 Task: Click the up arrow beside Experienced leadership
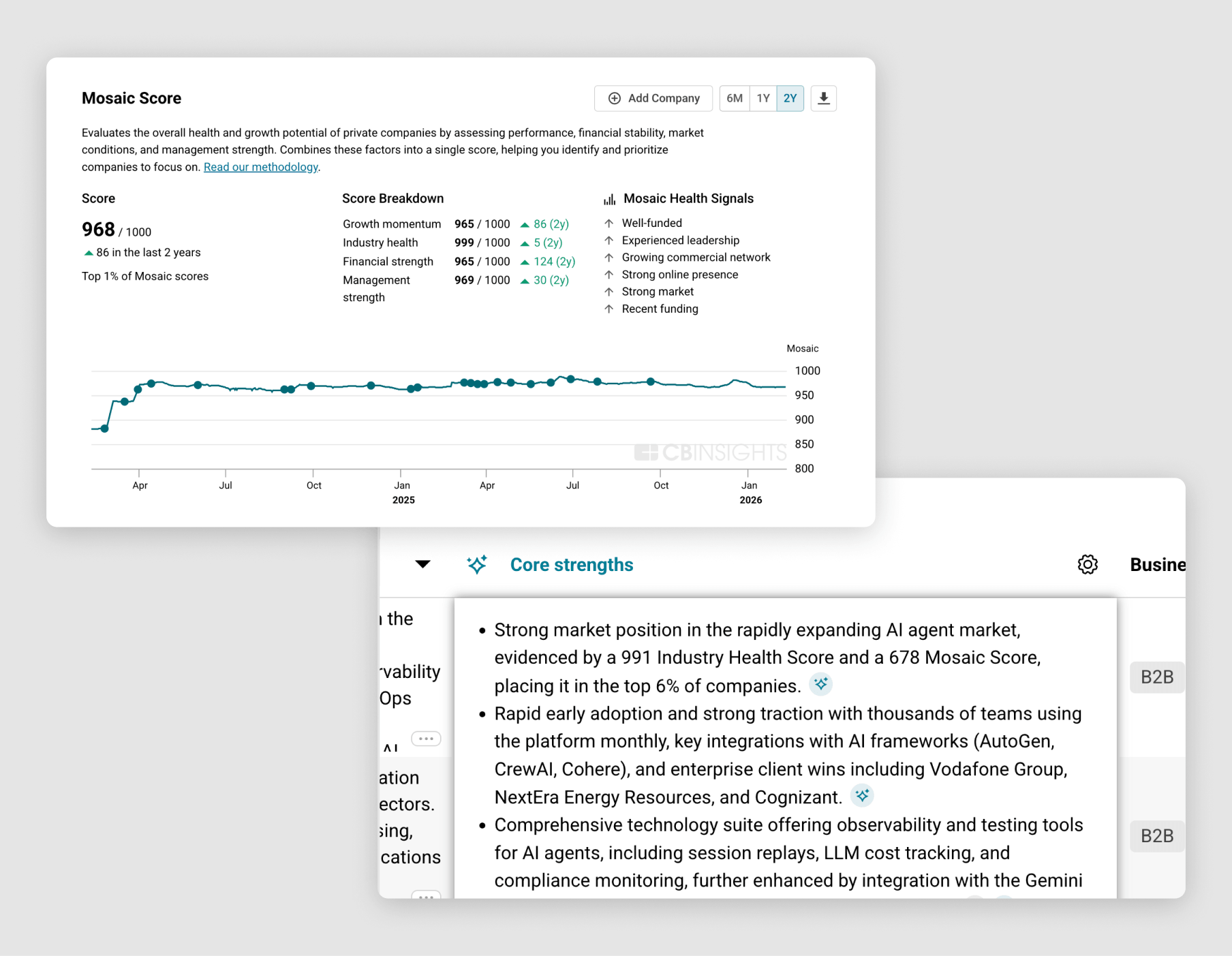point(609,240)
